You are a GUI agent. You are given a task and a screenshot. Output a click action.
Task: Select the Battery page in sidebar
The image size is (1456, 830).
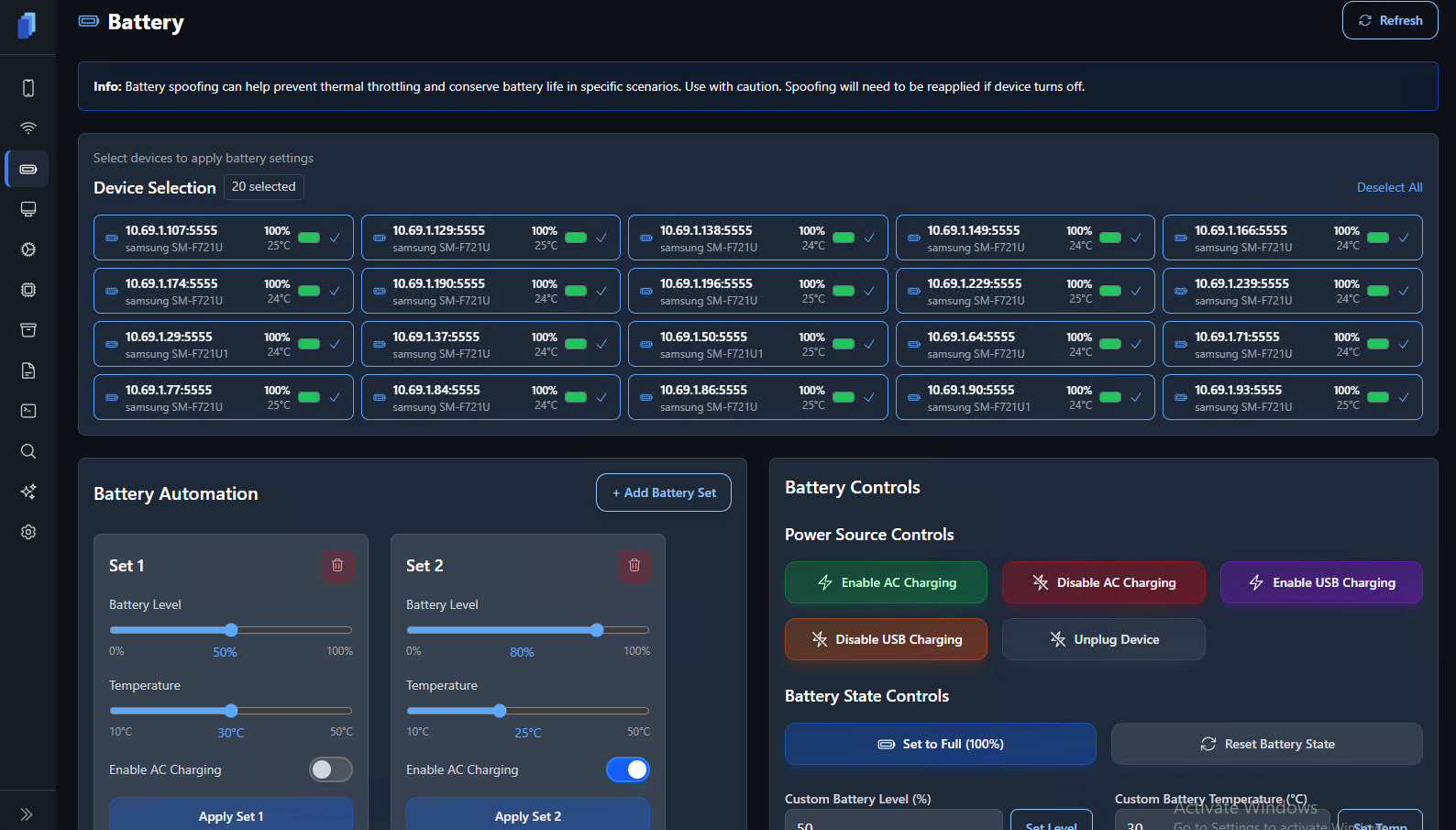28,169
